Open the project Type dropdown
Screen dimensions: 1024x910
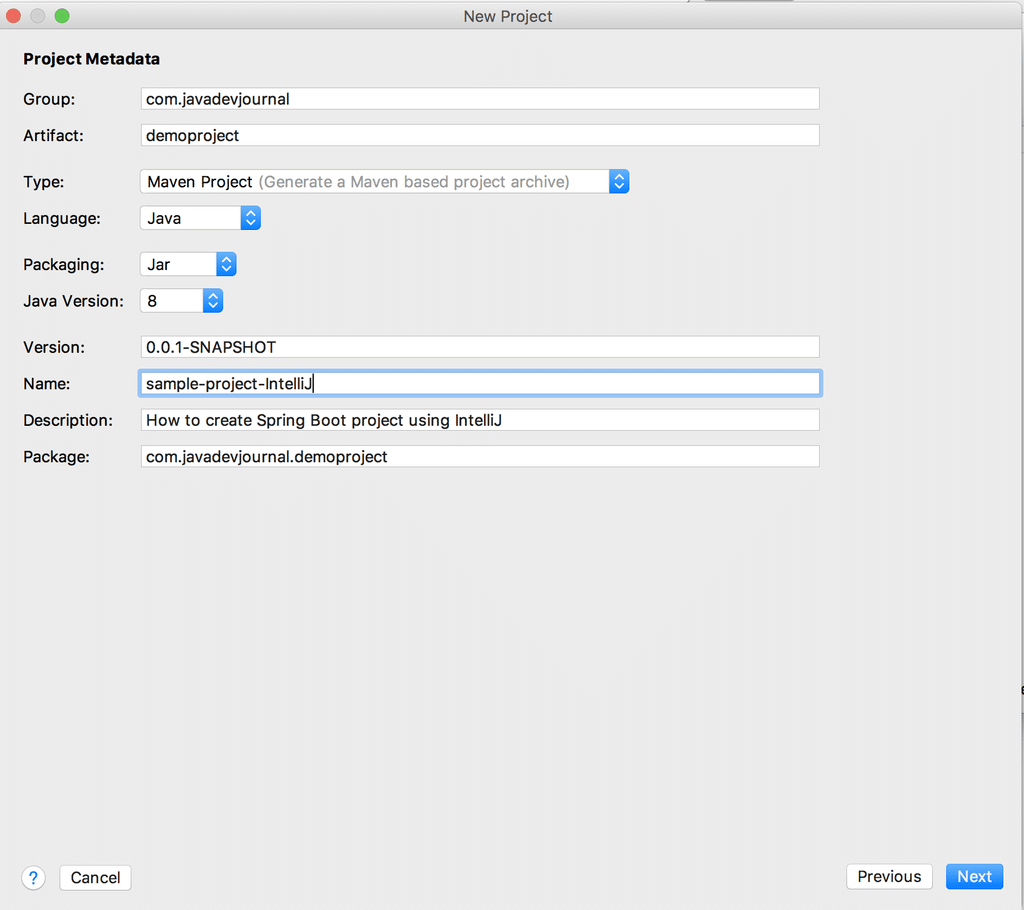384,182
